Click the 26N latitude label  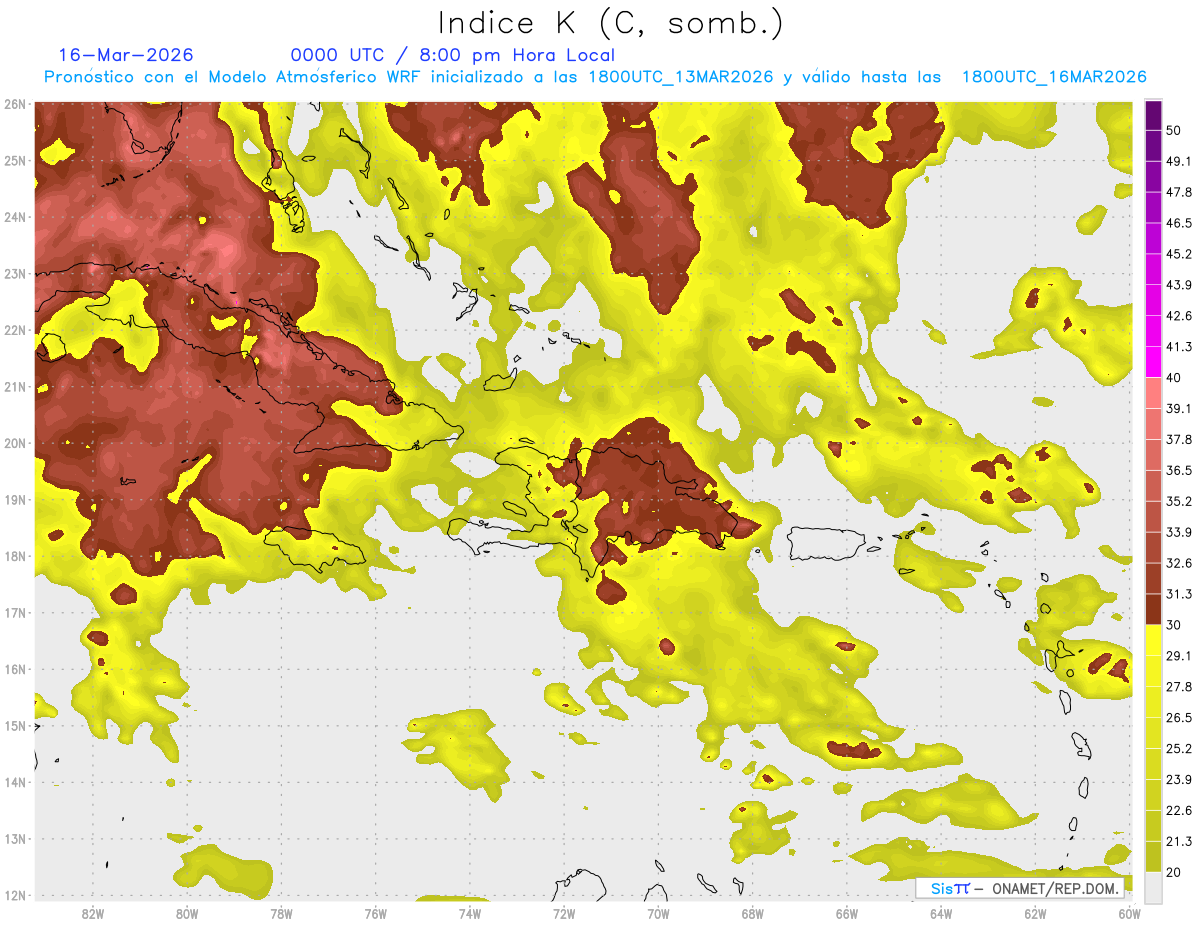point(14,104)
